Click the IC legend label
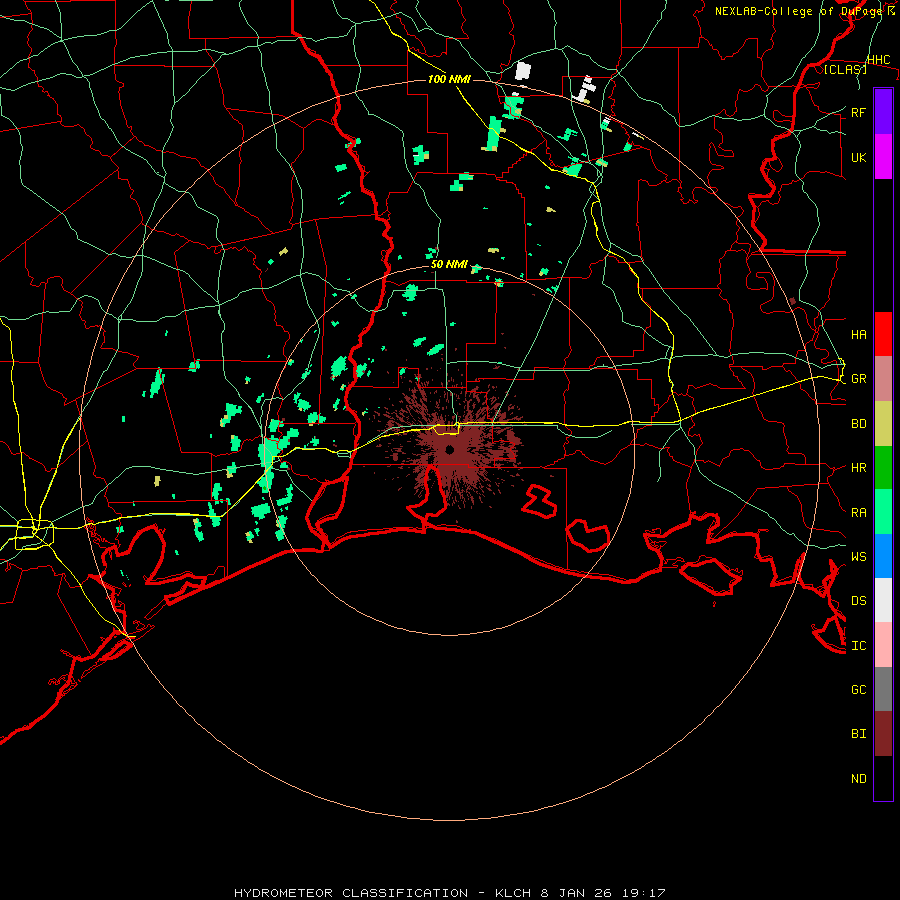Viewport: 900px width, 900px height. click(x=858, y=646)
